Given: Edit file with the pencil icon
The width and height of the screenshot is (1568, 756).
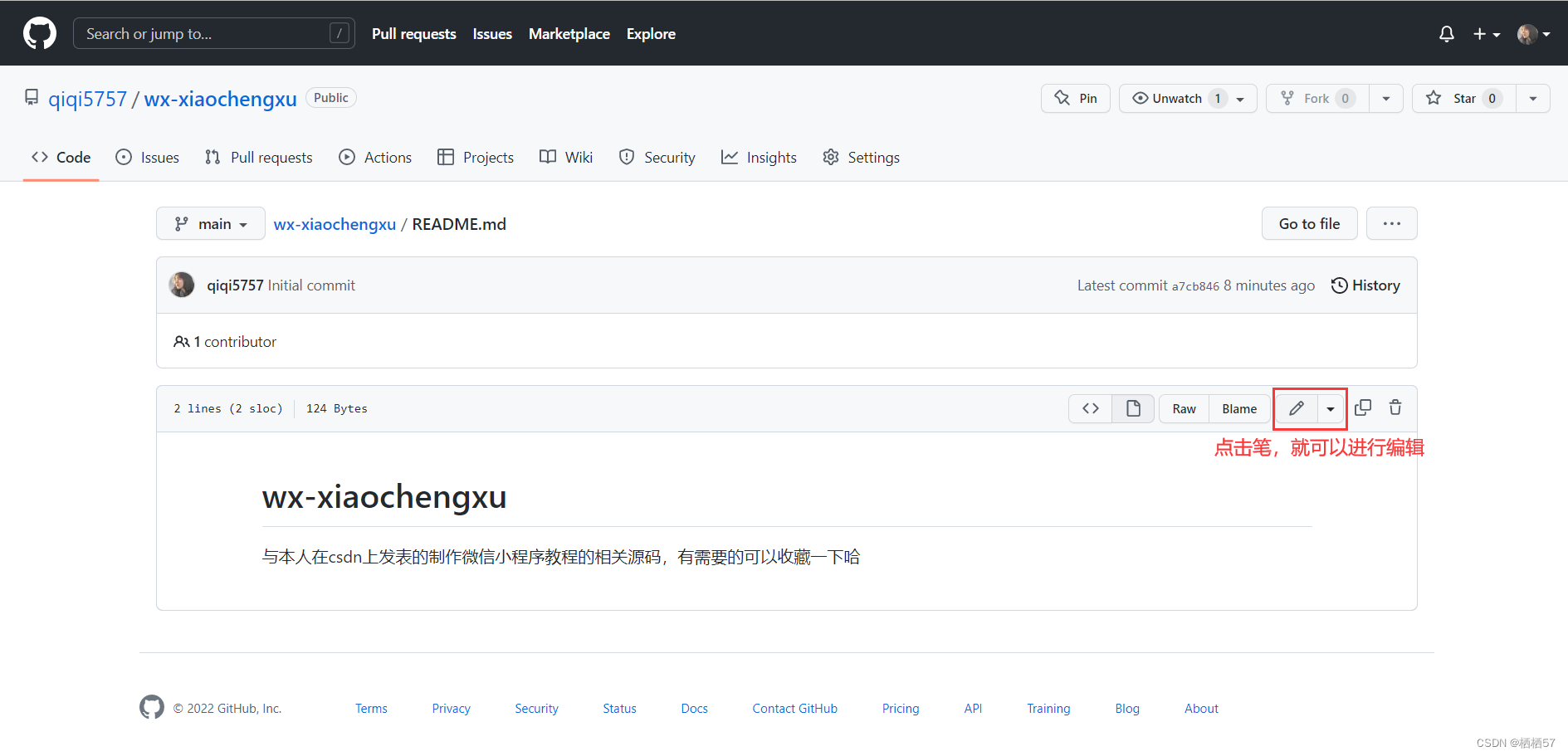Looking at the screenshot, I should (1297, 408).
